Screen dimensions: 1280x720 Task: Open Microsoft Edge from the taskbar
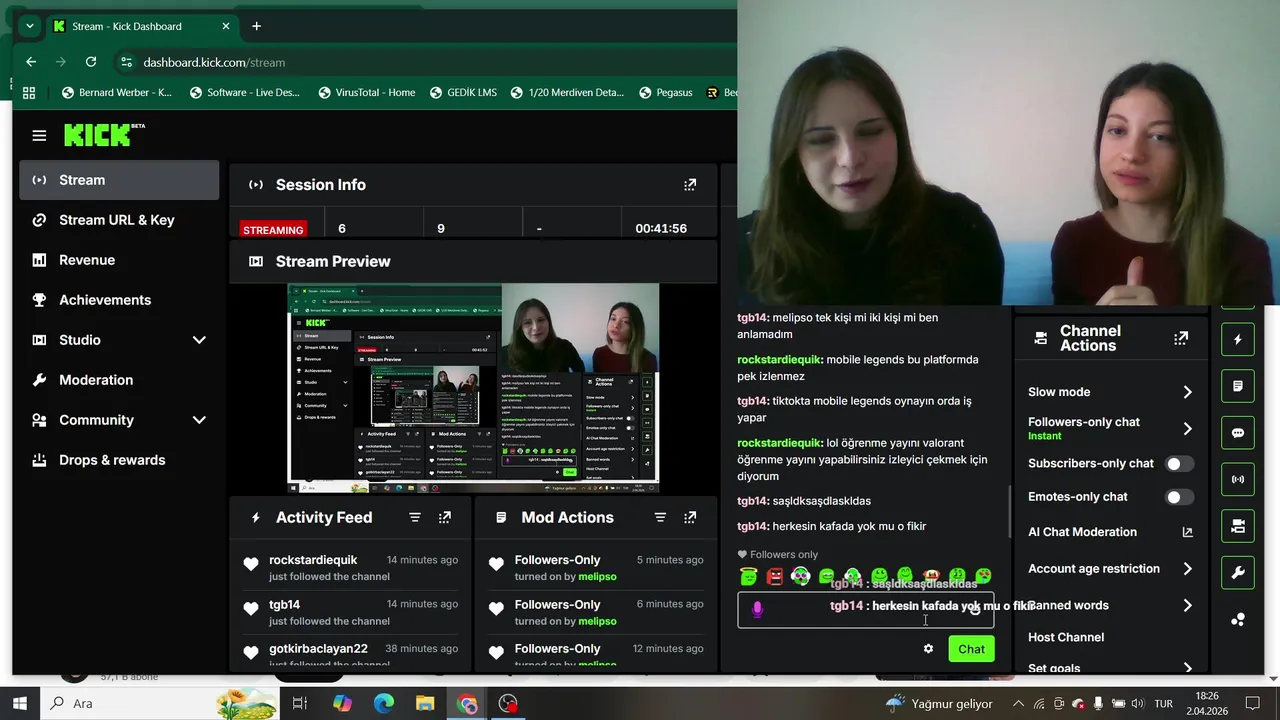click(x=384, y=703)
